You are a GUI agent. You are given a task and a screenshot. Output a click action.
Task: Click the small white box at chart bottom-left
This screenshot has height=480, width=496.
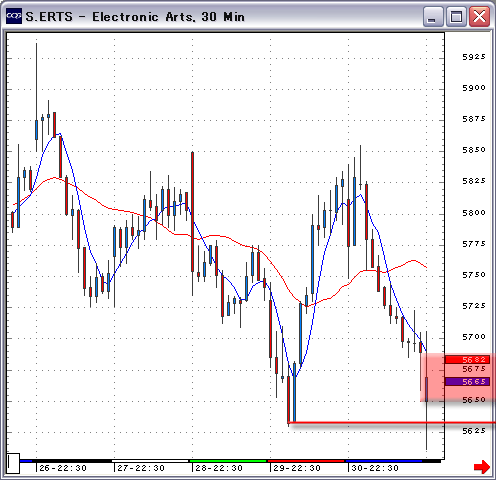[x=13, y=463]
